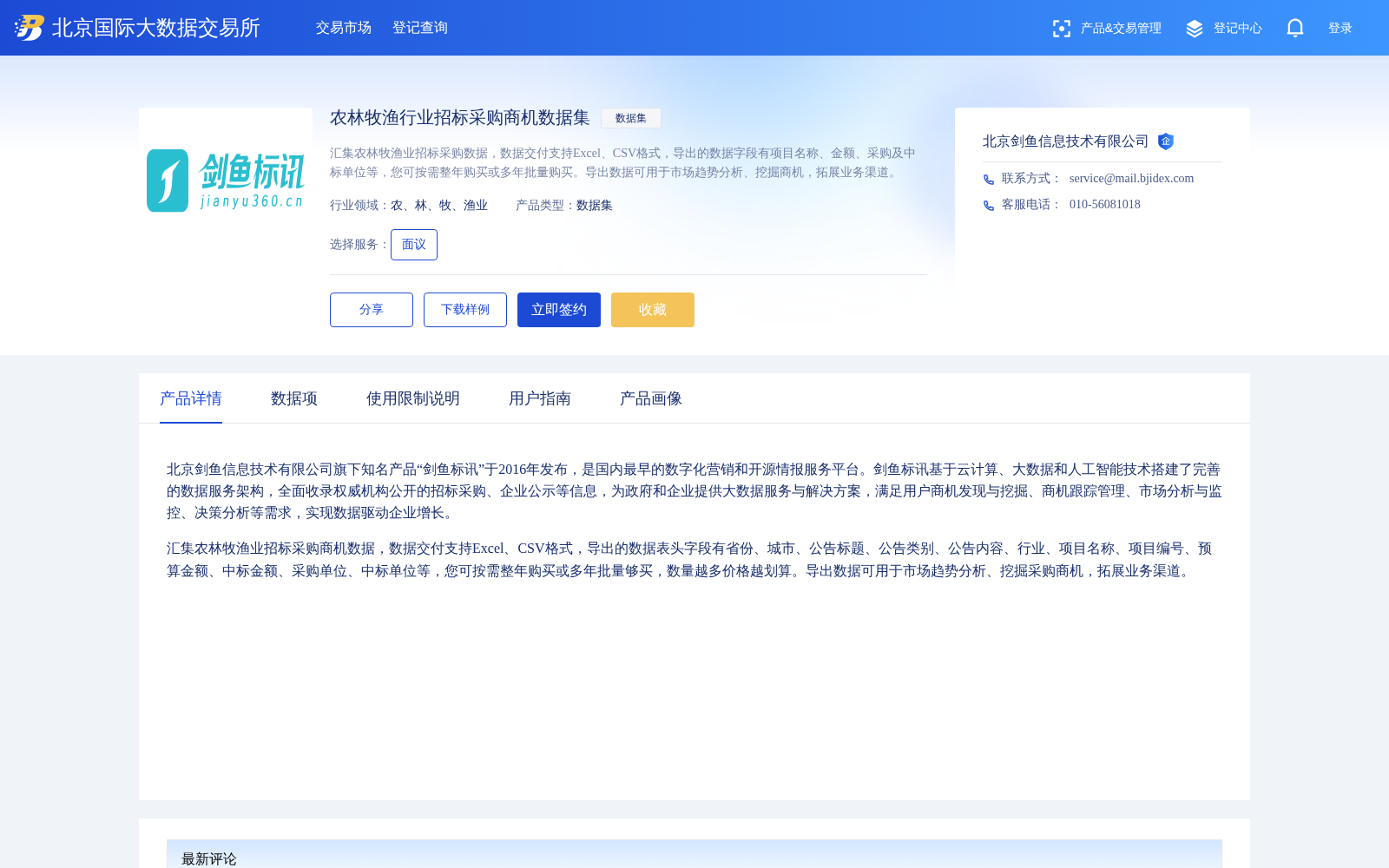Open the 剑鱼标讯 product logo thumbnail
Image resolution: width=1389 pixels, height=868 pixels.
coord(226,181)
